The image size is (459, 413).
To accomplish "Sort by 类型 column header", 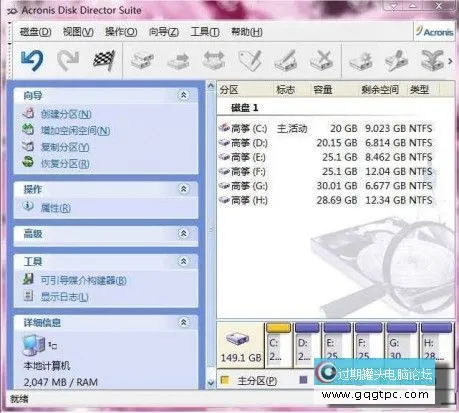I will [424, 89].
